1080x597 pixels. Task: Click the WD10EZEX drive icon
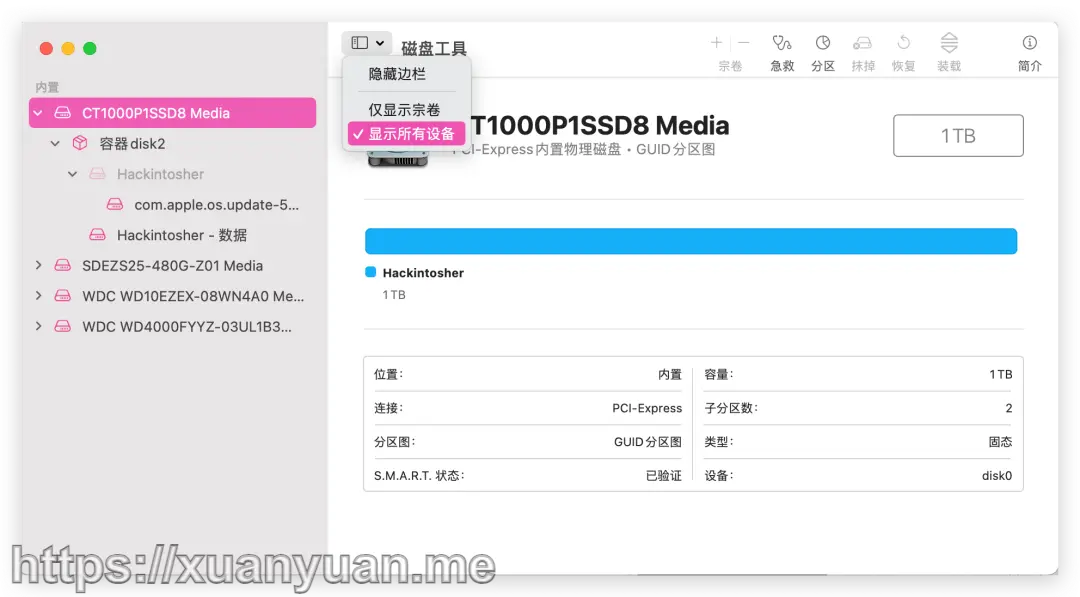[63, 295]
